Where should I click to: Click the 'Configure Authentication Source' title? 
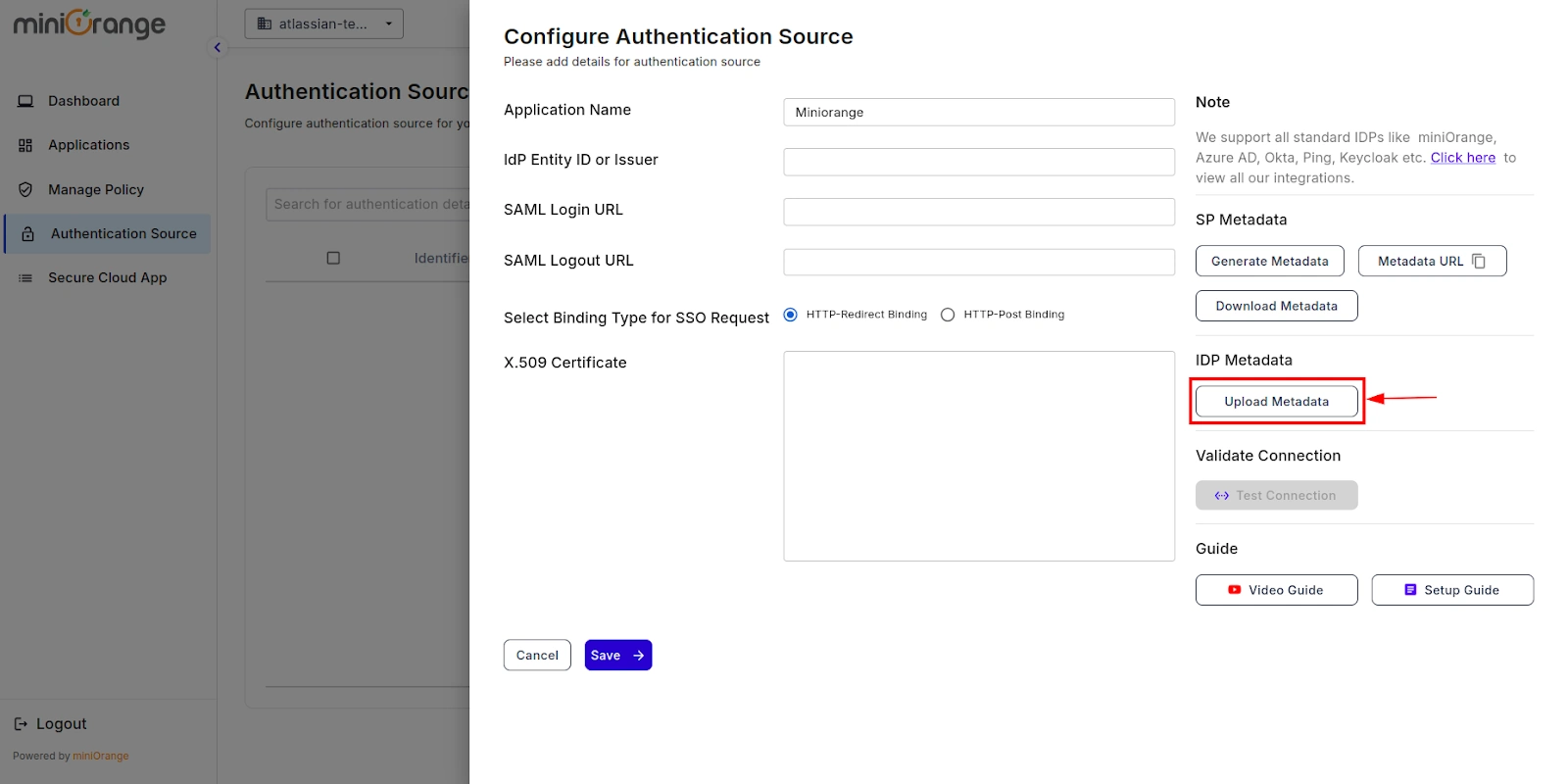tap(678, 36)
